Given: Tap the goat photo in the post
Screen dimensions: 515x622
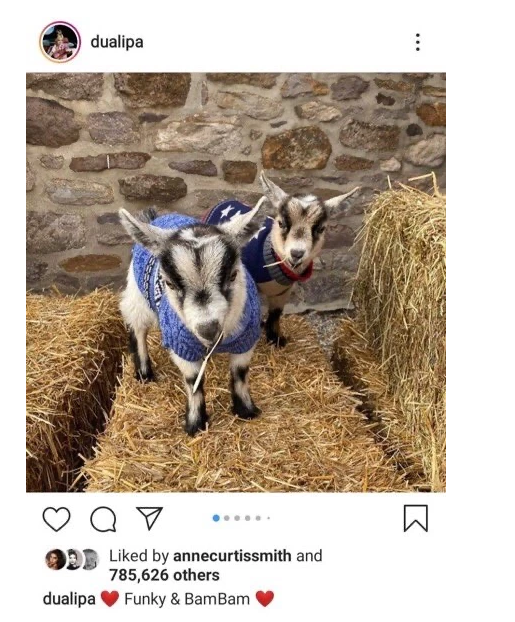Looking at the screenshot, I should pos(236,282).
